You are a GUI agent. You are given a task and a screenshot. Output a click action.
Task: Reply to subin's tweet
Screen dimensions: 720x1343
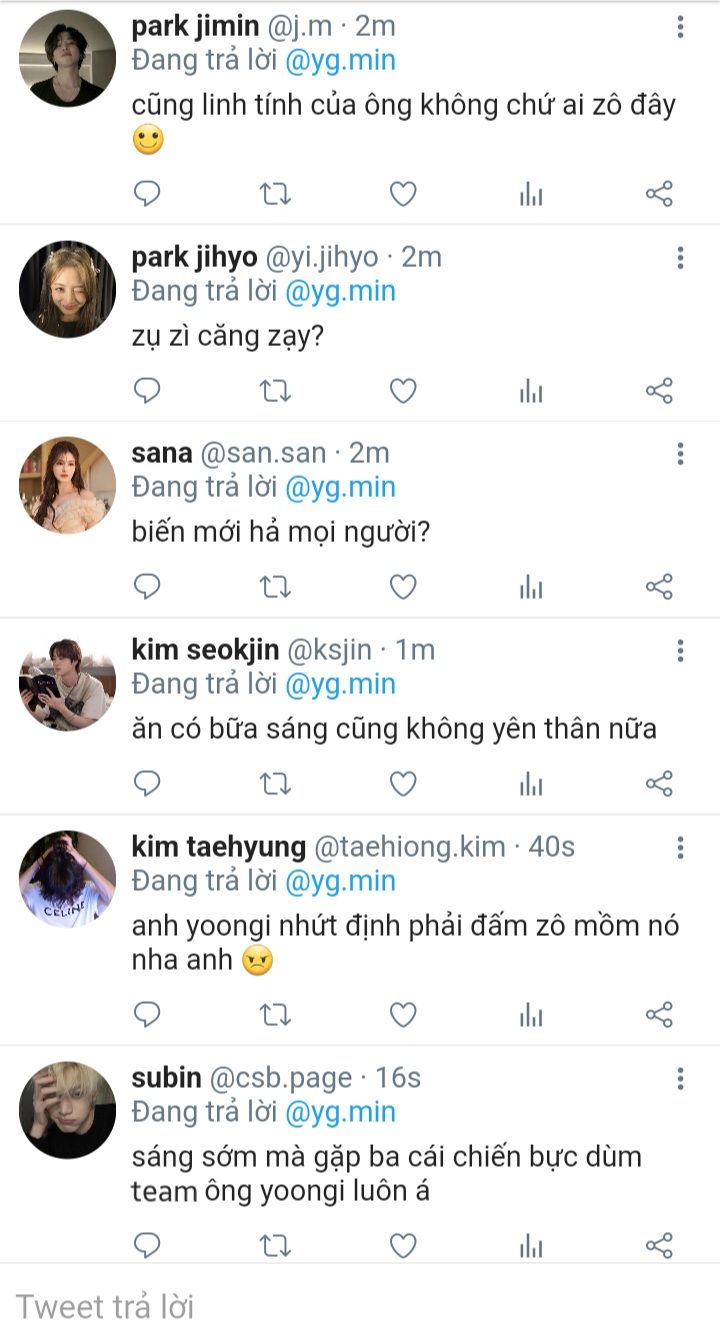147,1245
